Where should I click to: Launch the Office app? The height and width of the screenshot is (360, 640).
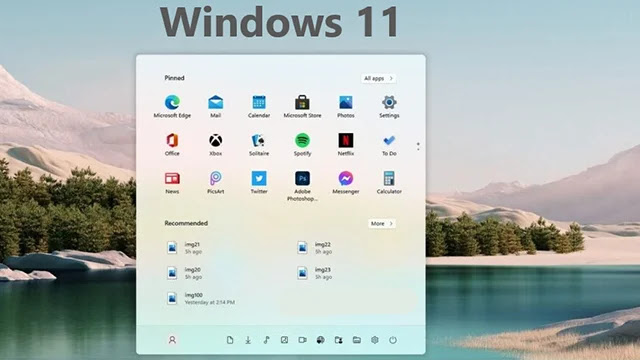(x=172, y=144)
